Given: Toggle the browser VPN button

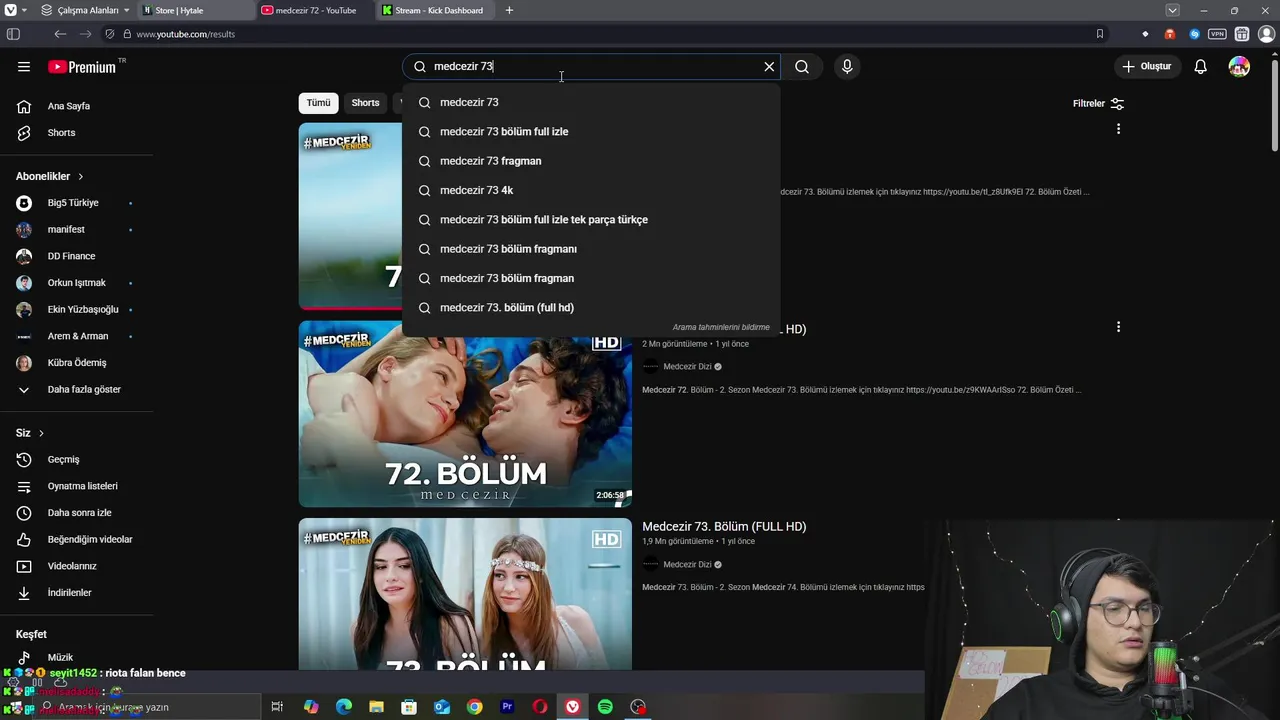Looking at the screenshot, I should click(x=1217, y=34).
